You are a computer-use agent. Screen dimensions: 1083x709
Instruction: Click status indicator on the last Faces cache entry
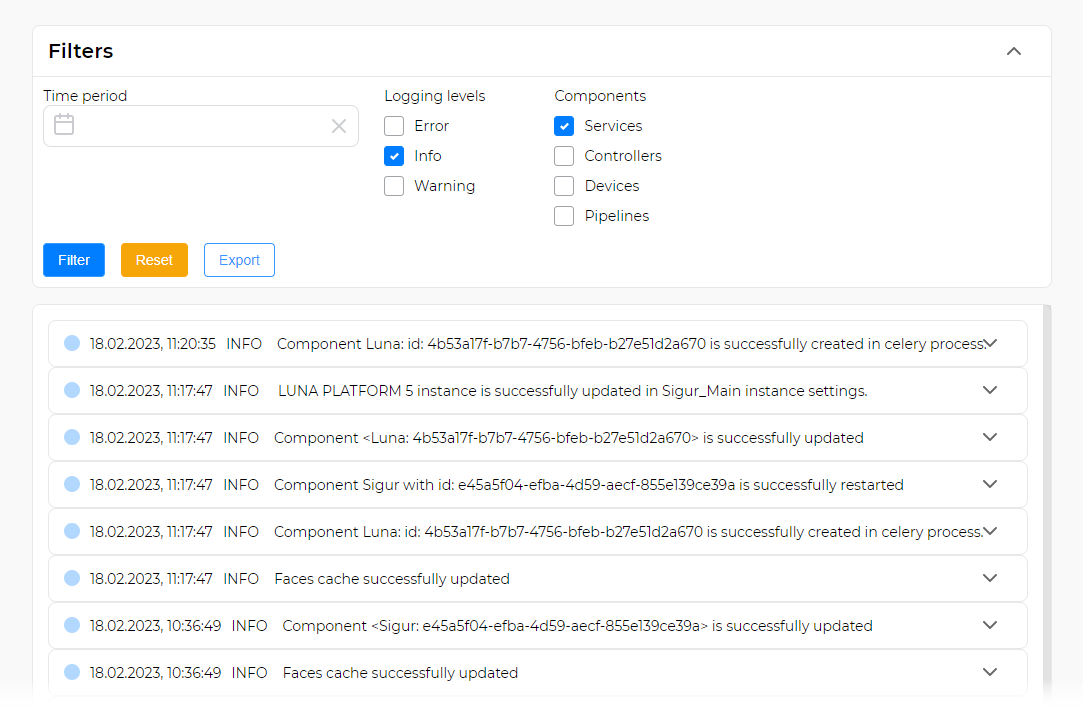point(71,672)
